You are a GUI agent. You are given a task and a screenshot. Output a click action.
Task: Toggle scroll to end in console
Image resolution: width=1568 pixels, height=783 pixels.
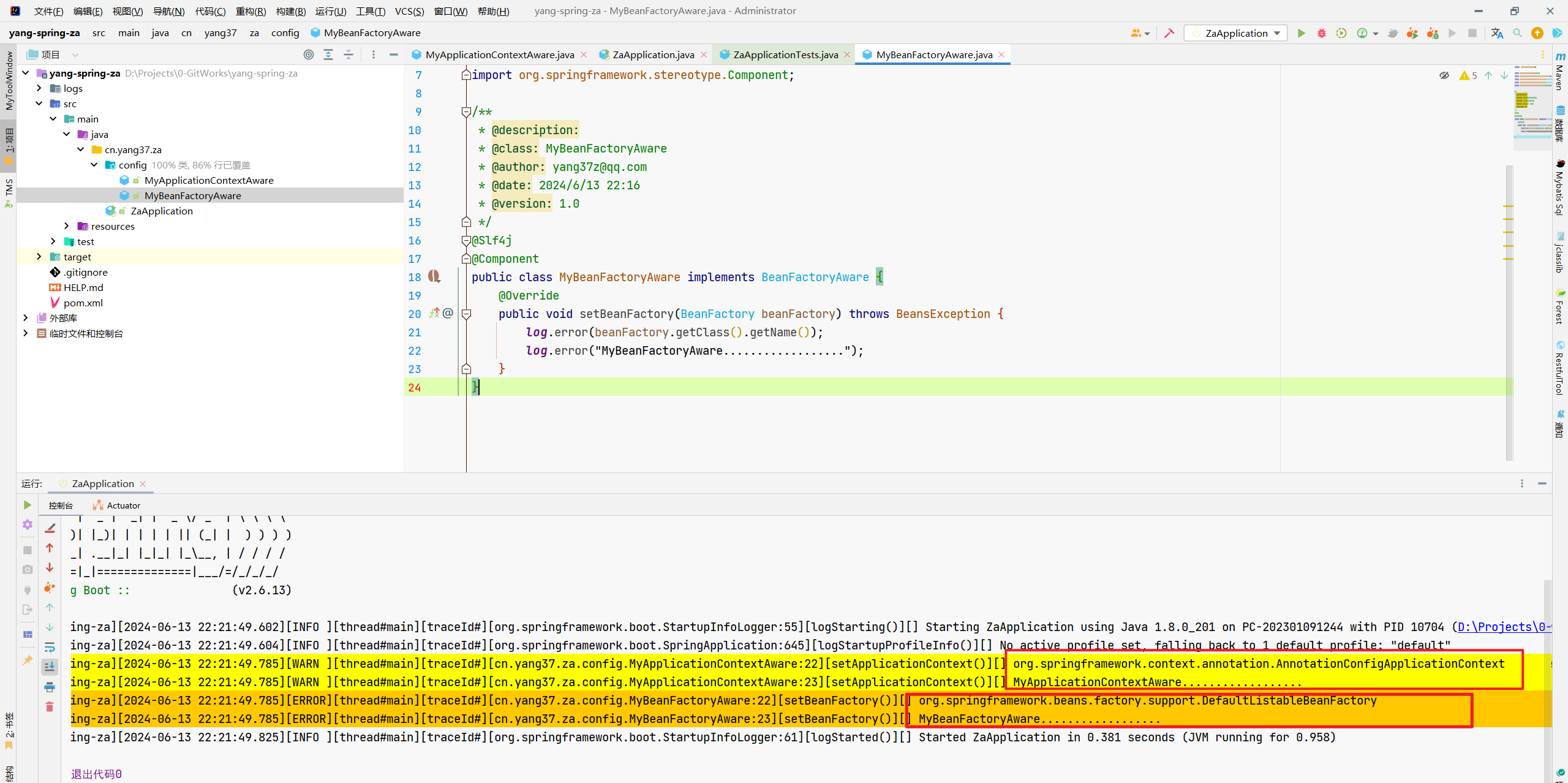[50, 667]
